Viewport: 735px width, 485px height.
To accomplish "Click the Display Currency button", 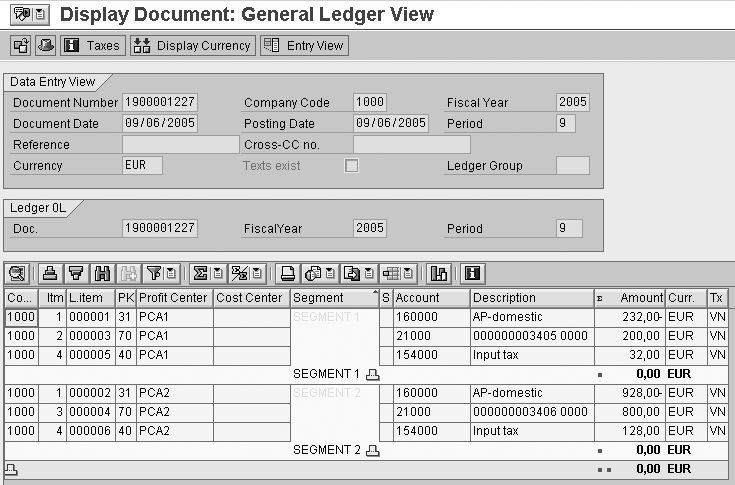I will click(x=192, y=45).
